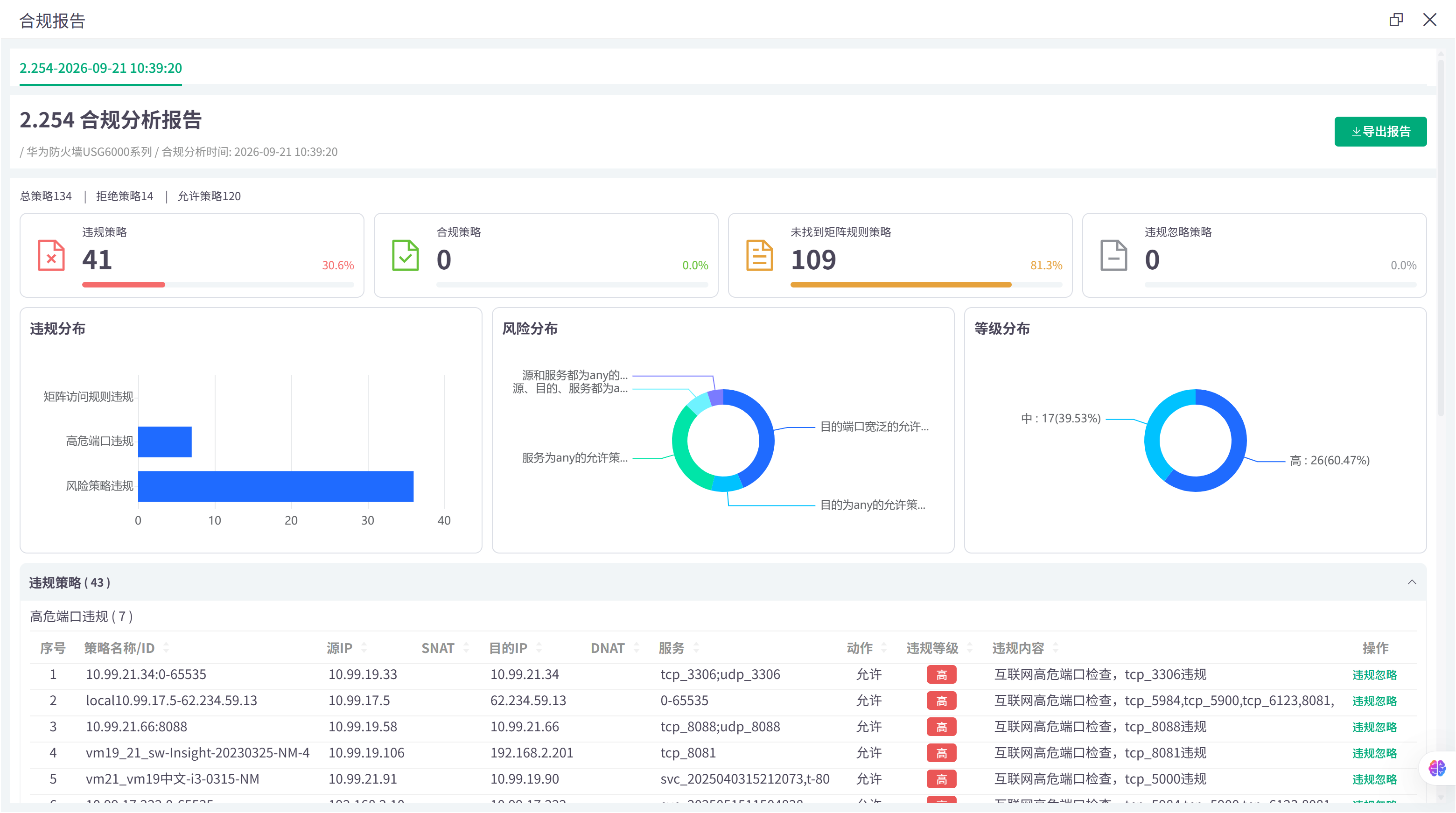Screen dimensions: 1456x813
Task: Sort by 策略名称/ID column
Action: (x=166, y=648)
